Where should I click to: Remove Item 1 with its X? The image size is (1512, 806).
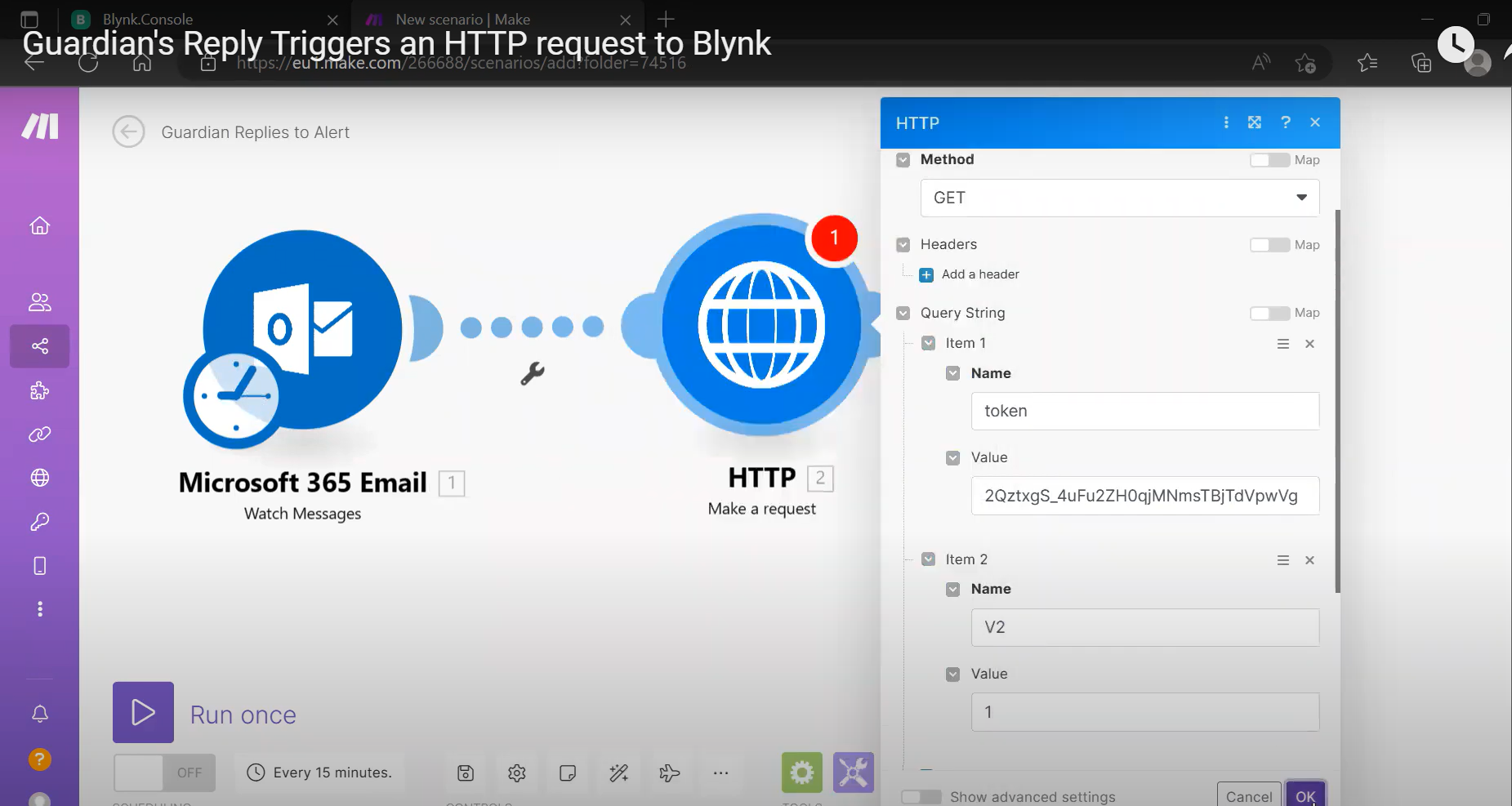point(1309,344)
